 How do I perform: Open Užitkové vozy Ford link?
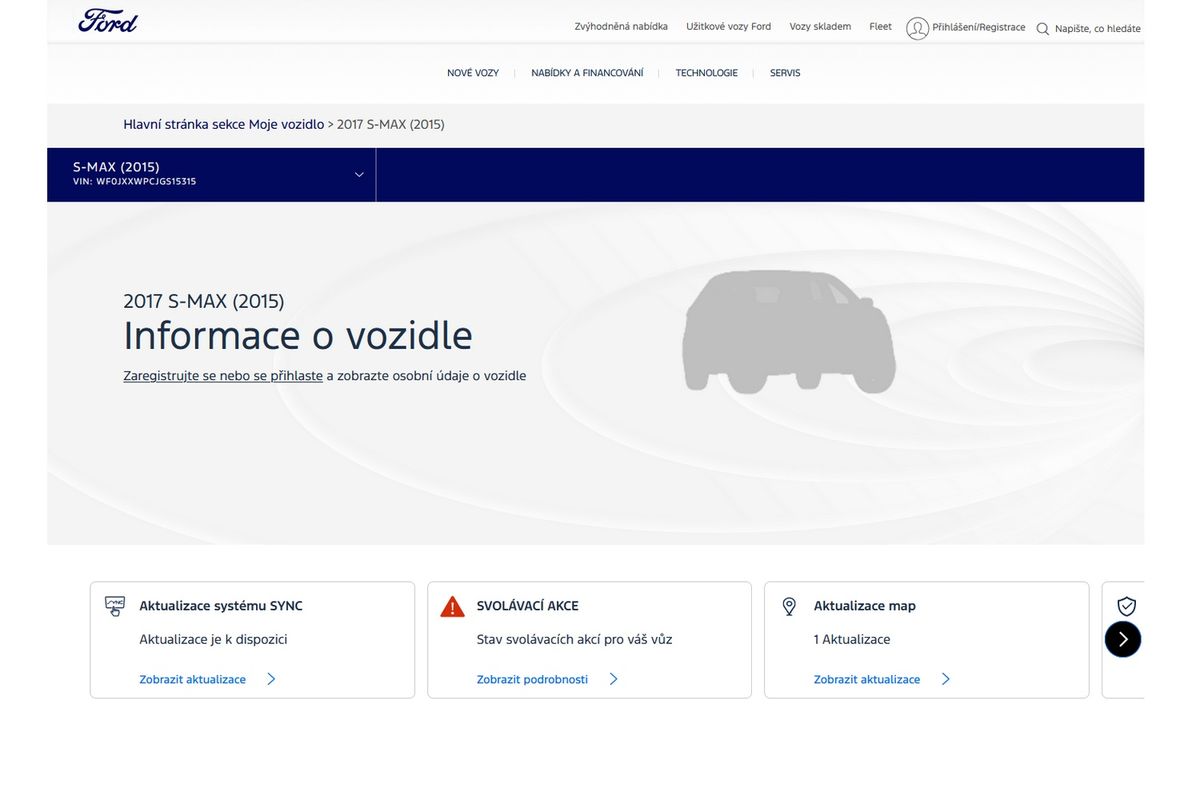coord(728,27)
